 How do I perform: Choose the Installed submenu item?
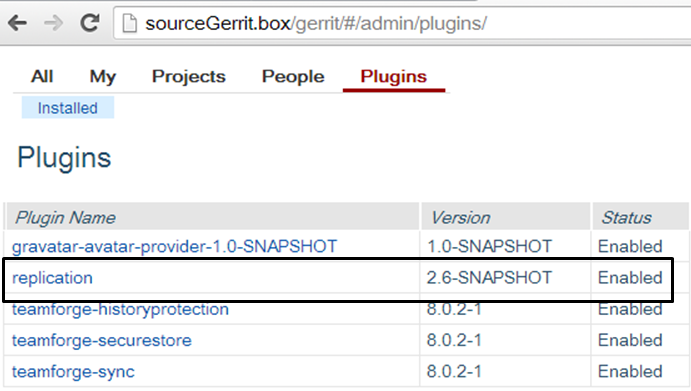point(68,108)
